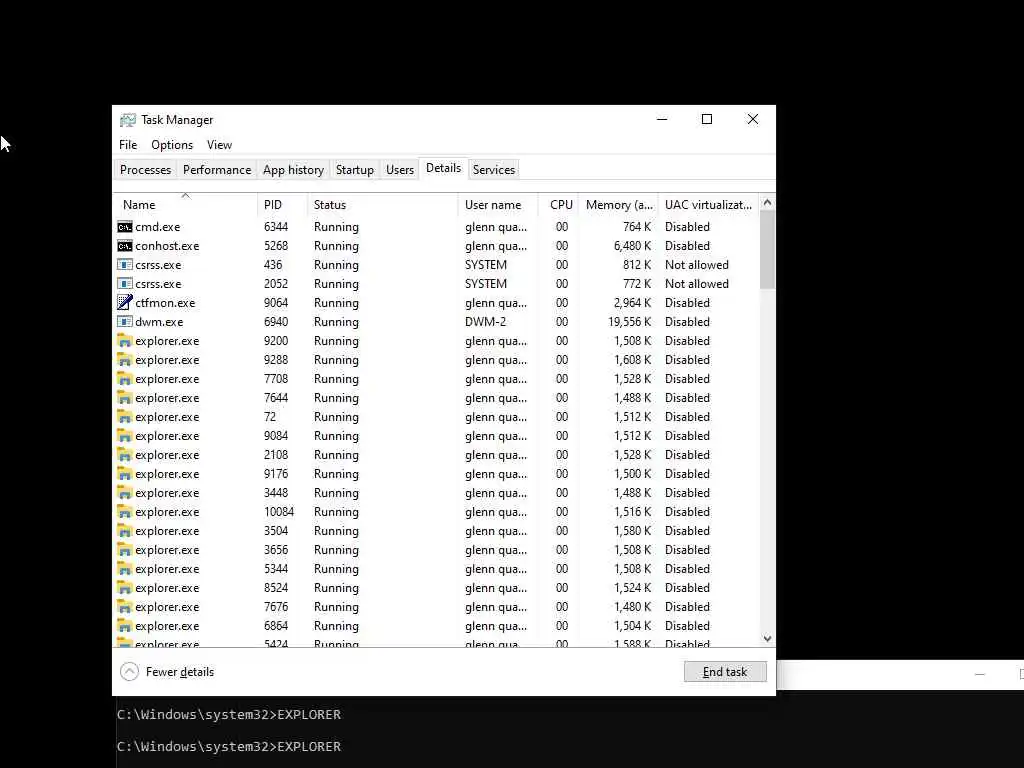Viewport: 1024px width, 768px height.
Task: Switch to the Startup tab
Action: (x=355, y=170)
